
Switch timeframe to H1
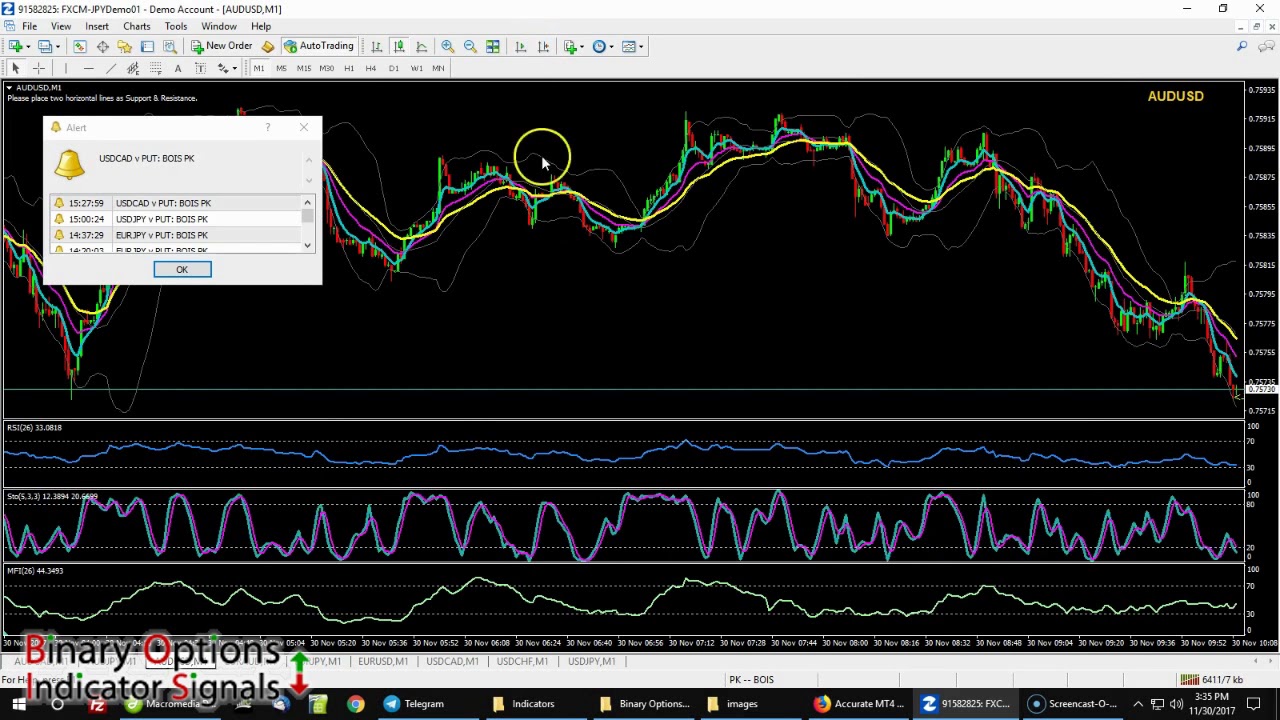[x=349, y=68]
